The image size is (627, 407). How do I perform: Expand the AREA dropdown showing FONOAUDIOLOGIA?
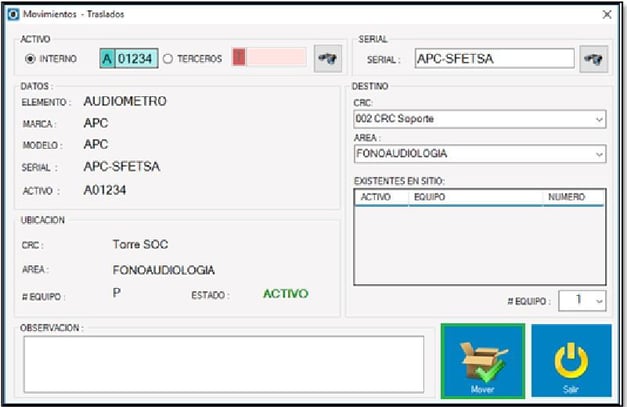click(x=479, y=155)
